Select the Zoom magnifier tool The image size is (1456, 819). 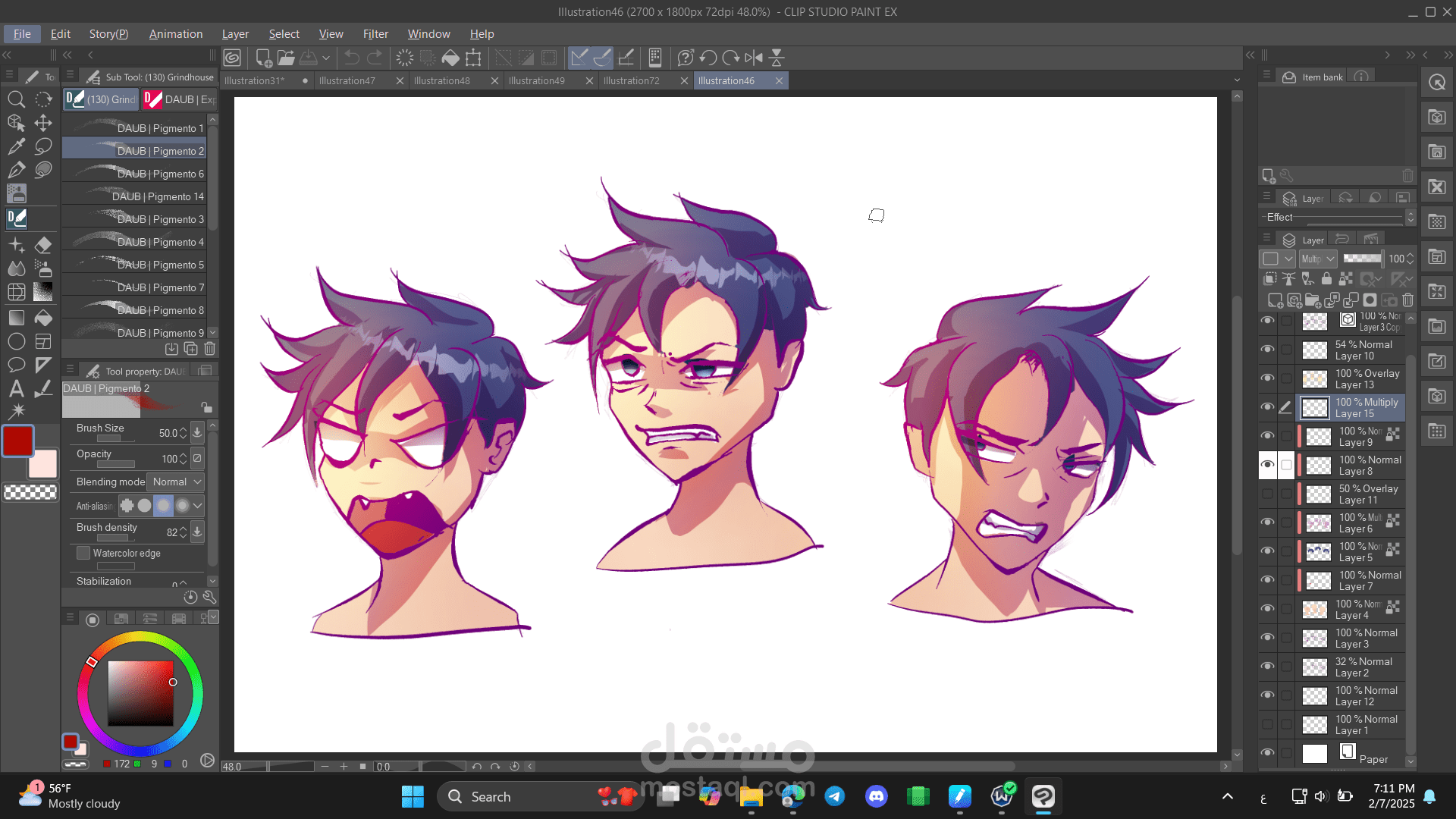pyautogui.click(x=16, y=99)
